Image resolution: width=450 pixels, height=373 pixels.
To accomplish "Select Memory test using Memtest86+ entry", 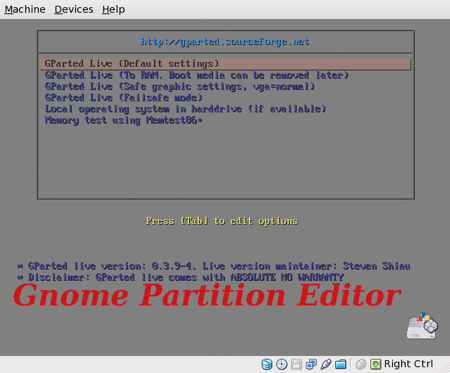I will click(x=124, y=120).
